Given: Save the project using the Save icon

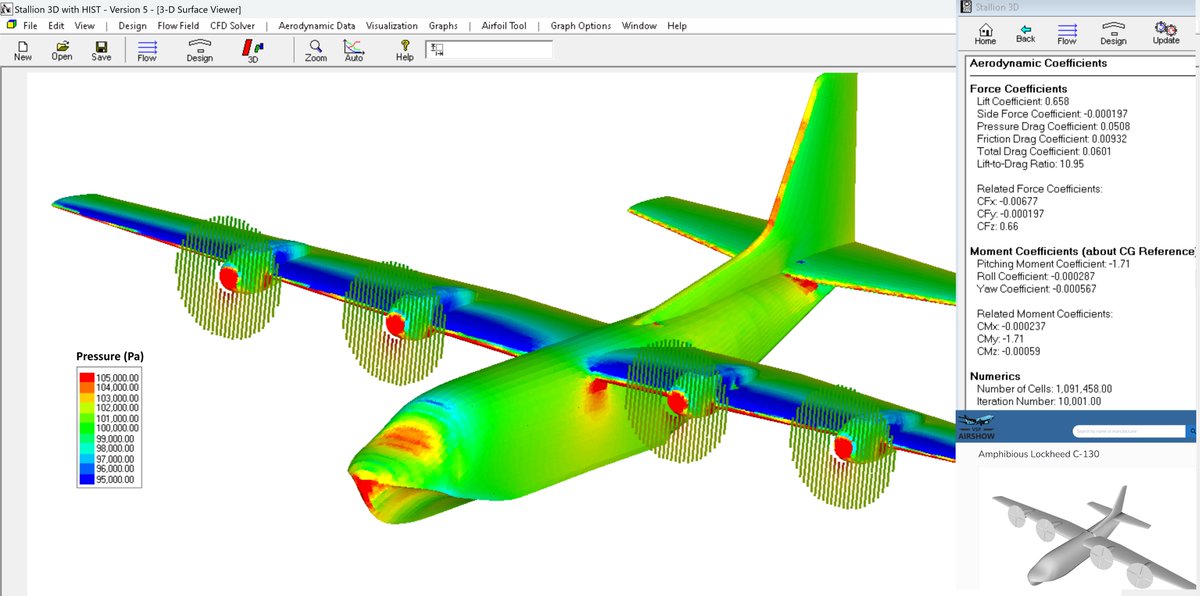Looking at the screenshot, I should pyautogui.click(x=100, y=49).
